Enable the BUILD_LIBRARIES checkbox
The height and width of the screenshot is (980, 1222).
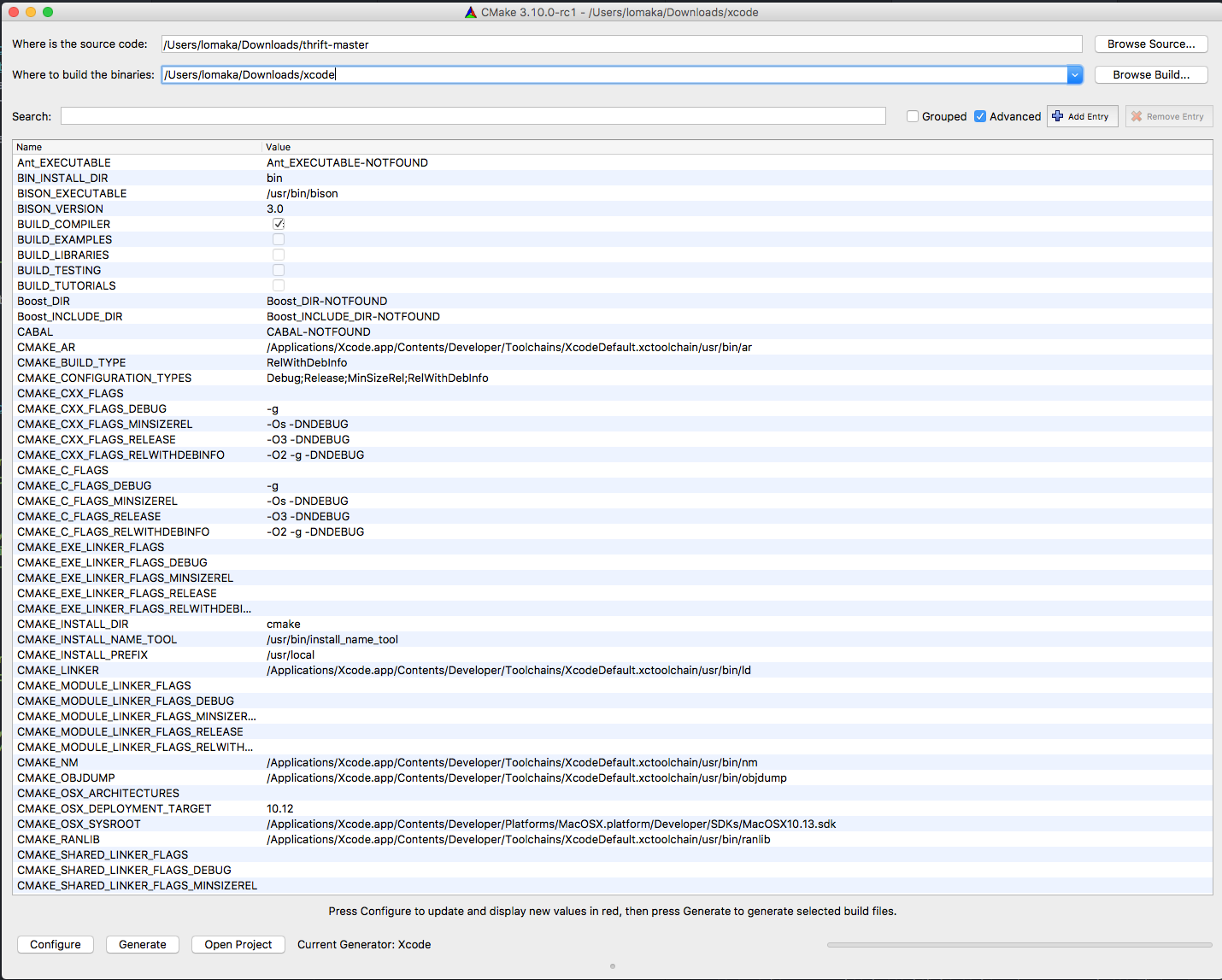point(279,255)
